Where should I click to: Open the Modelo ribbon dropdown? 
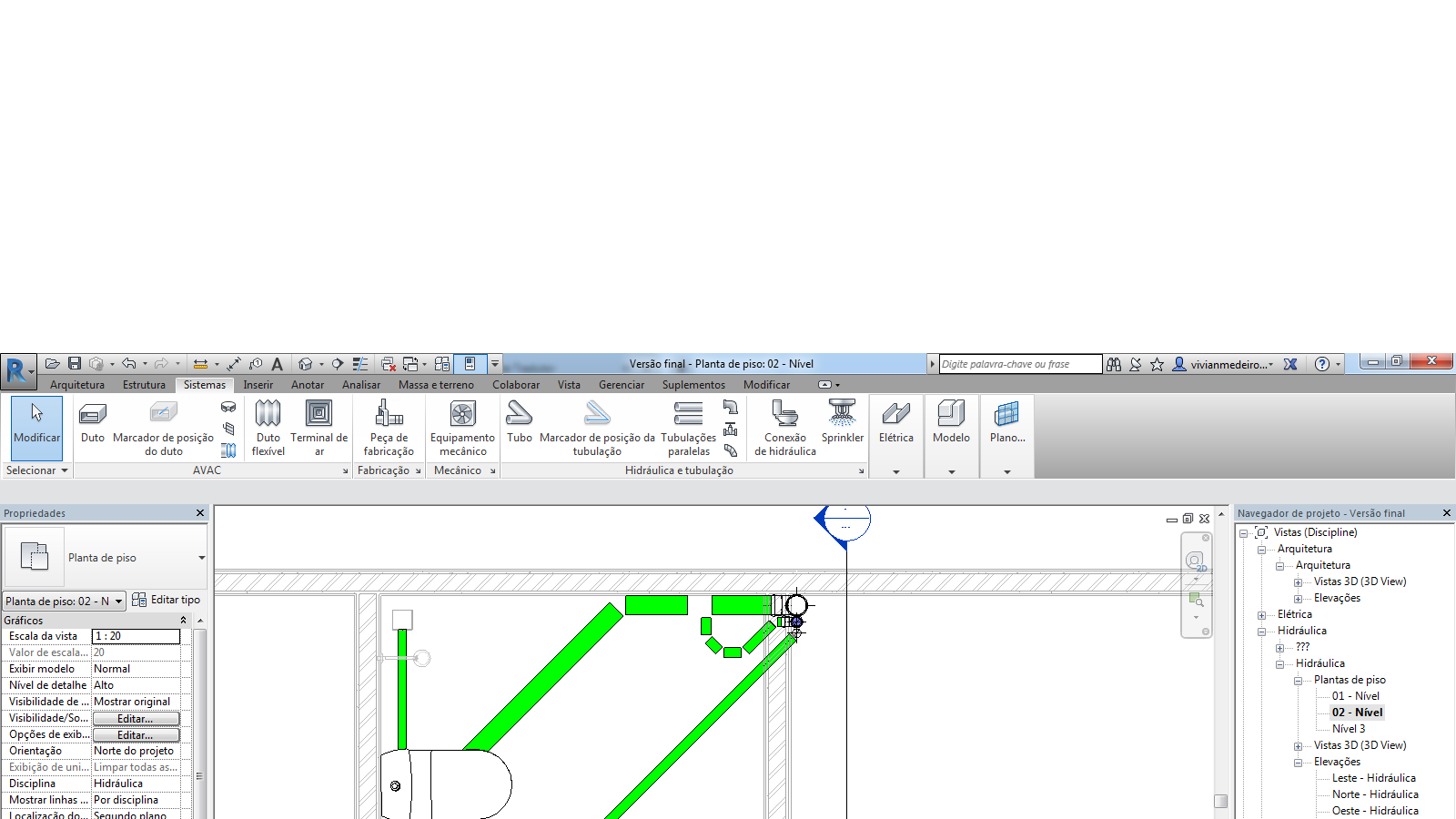(952, 472)
